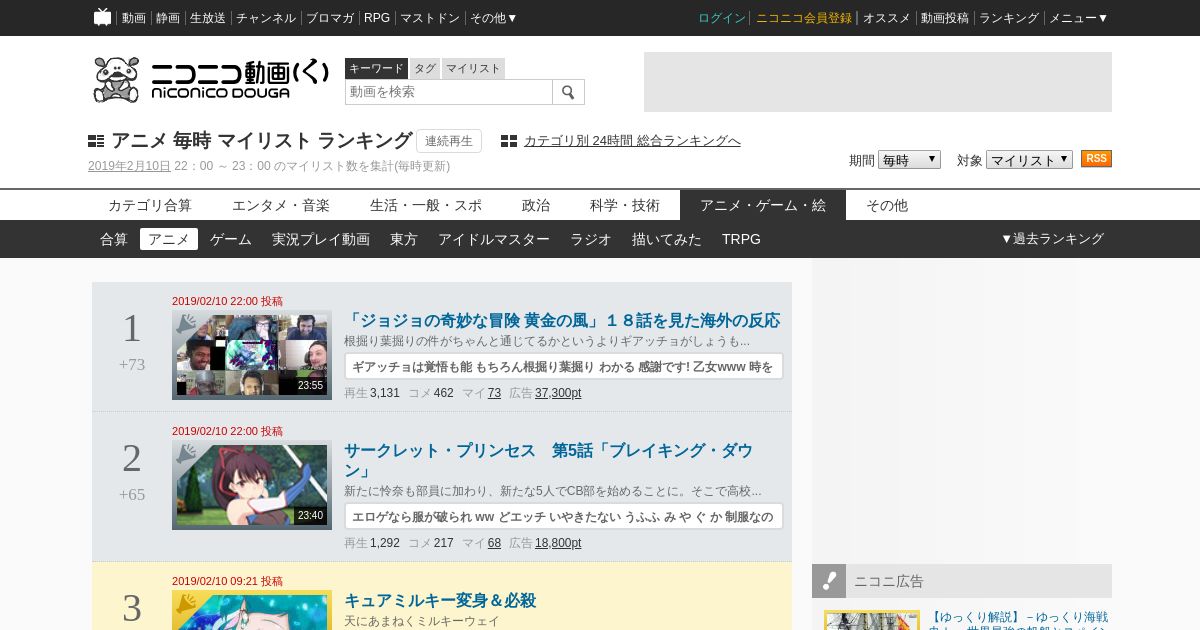Open the ログイン link

pyautogui.click(x=721, y=18)
